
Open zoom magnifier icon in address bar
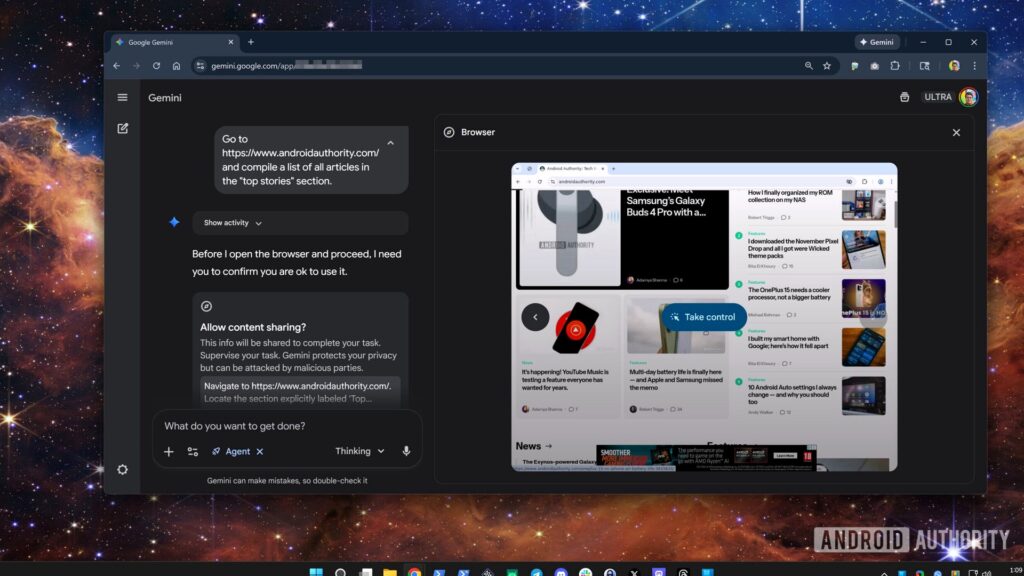808,66
